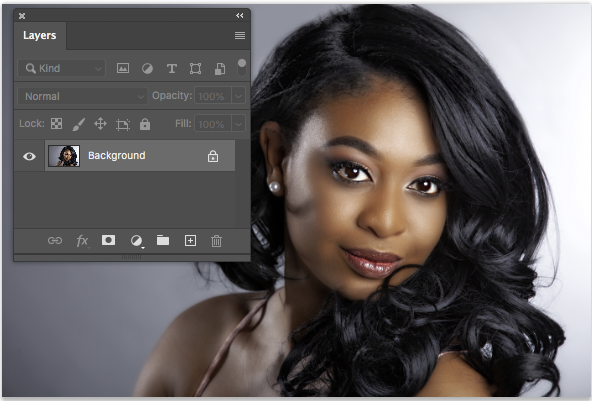This screenshot has height=401, width=592.
Task: Filter for smart objects icon
Action: [x=220, y=68]
